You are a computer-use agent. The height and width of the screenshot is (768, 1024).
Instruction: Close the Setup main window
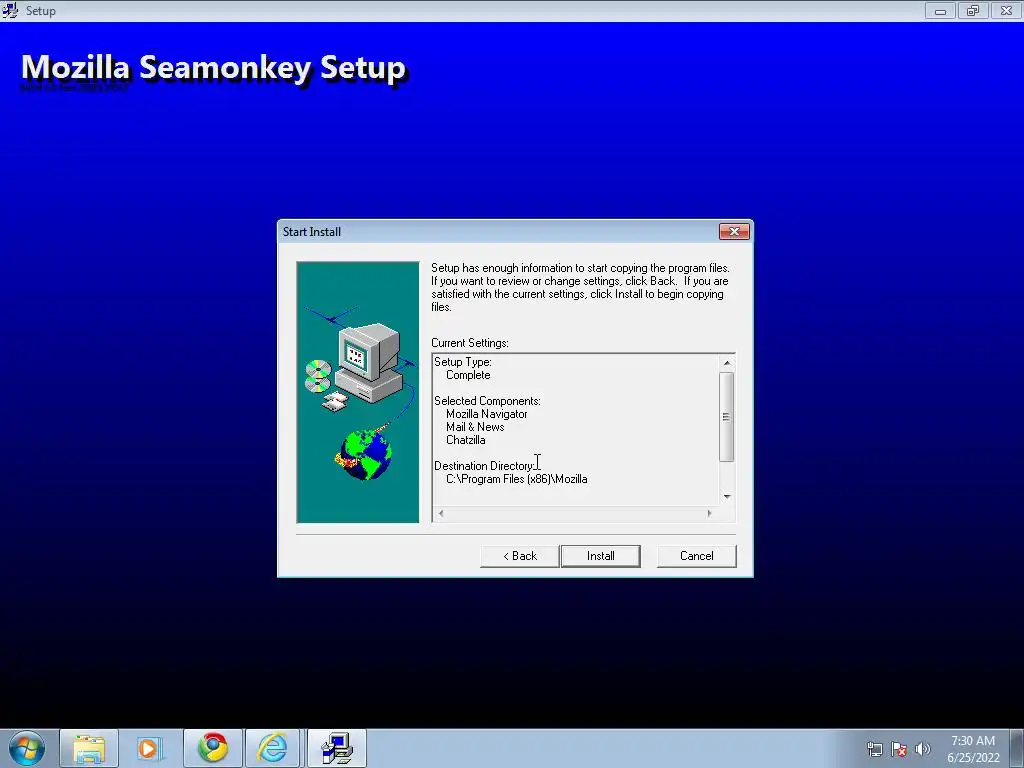click(1006, 10)
